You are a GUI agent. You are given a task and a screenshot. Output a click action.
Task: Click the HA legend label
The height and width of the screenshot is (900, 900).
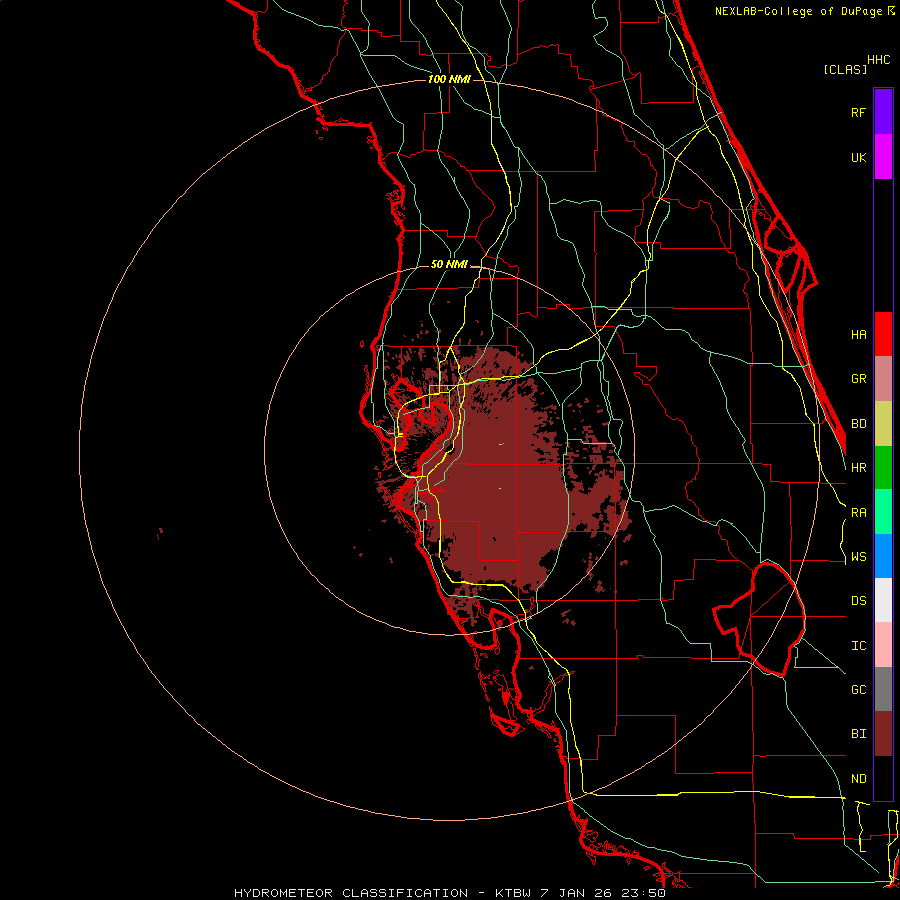(858, 335)
